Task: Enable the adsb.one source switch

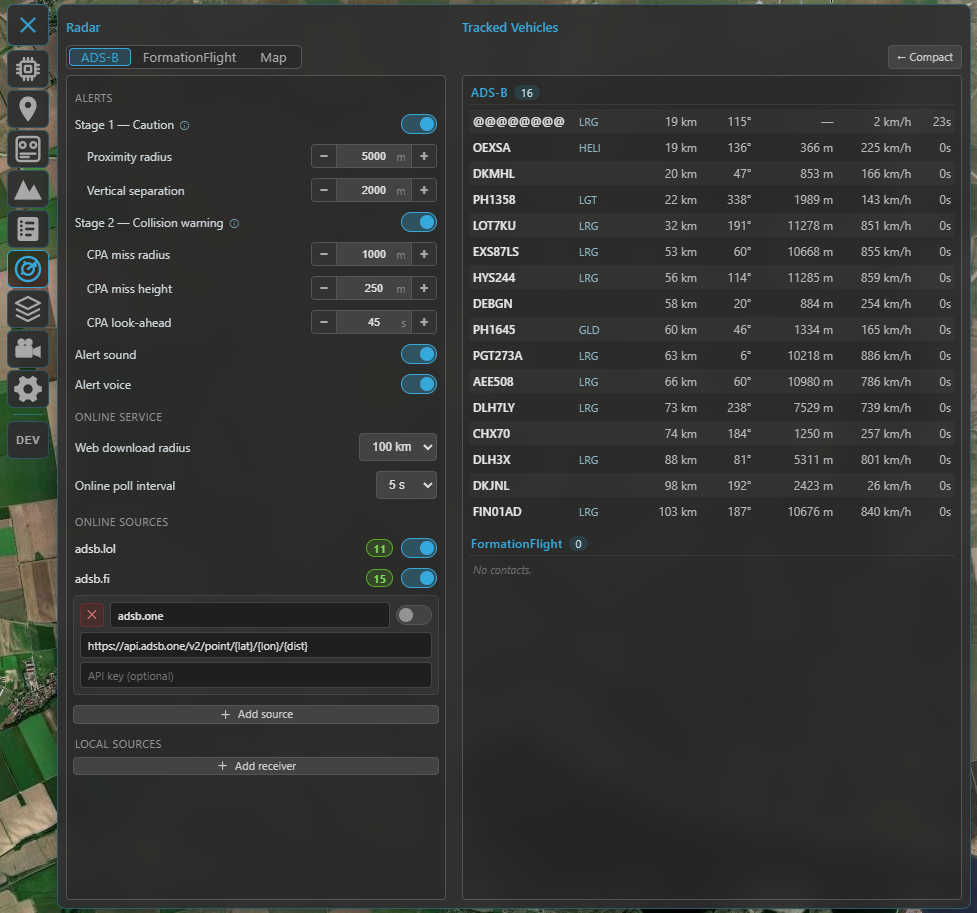Action: pos(414,615)
